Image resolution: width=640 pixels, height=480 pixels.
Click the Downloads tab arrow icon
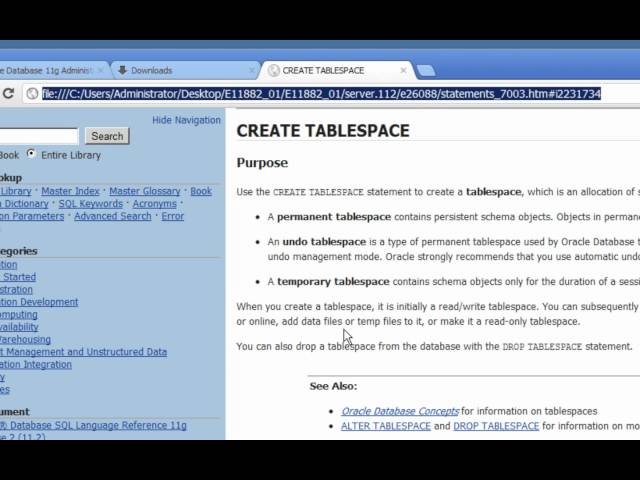click(x=122, y=70)
